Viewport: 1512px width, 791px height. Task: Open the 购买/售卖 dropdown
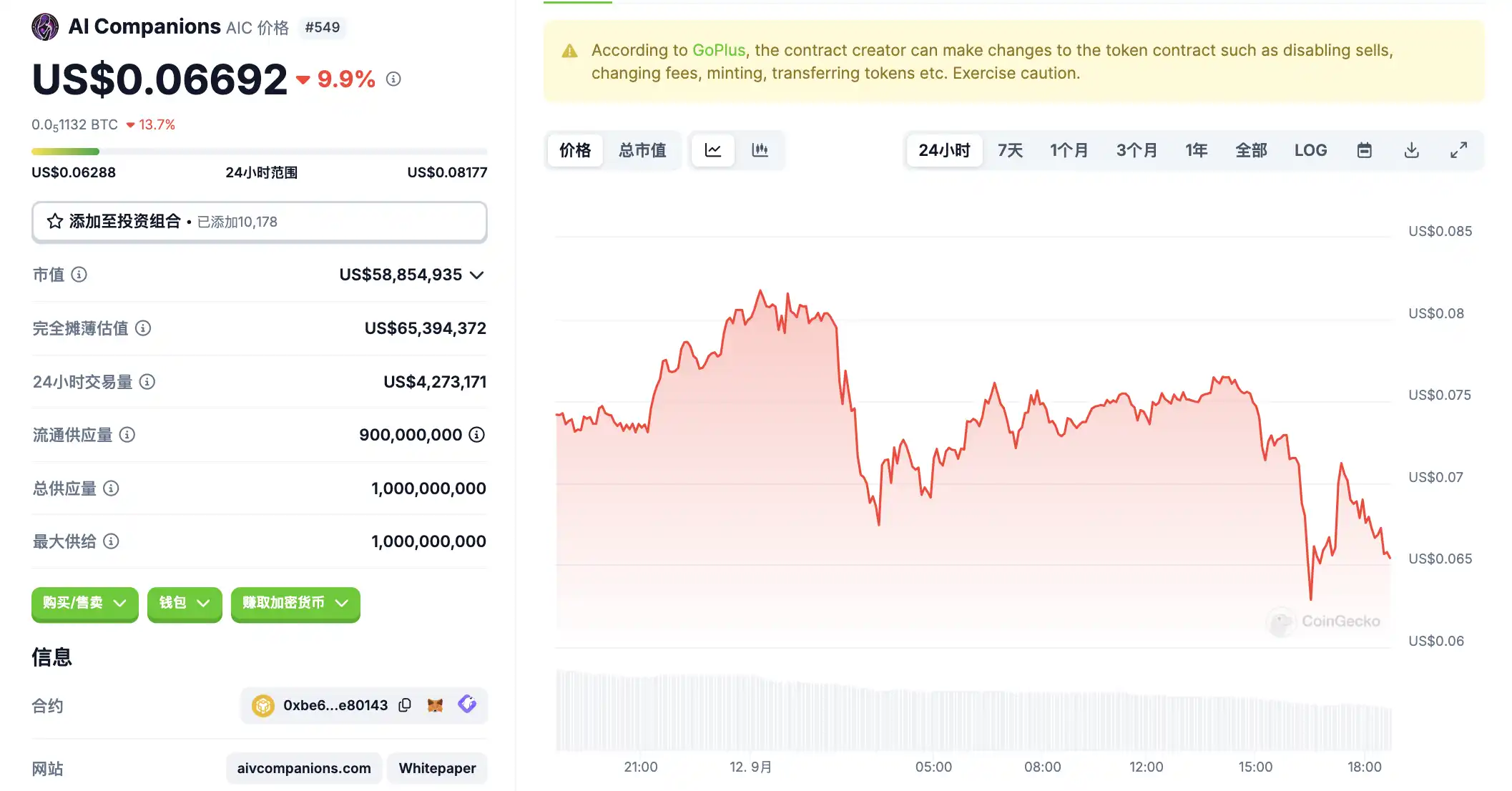click(84, 604)
